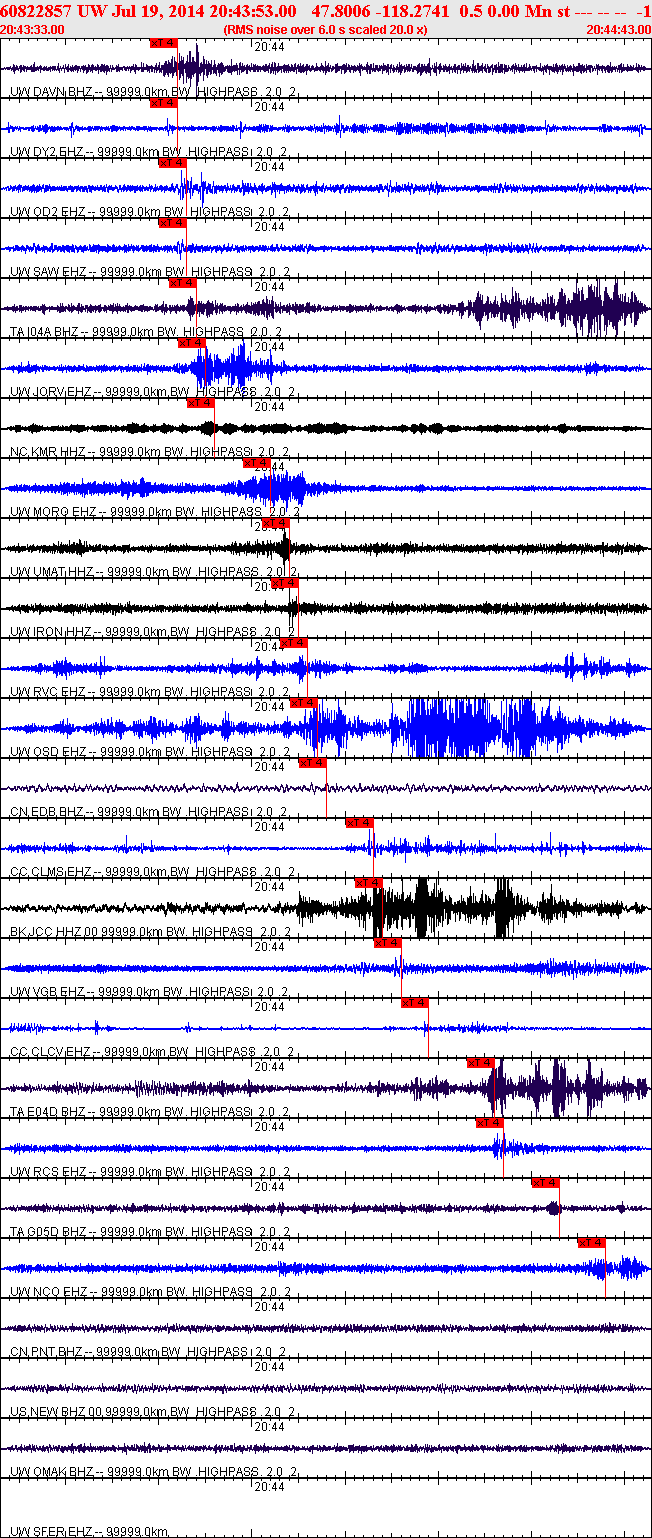Click the pick marker on TA E04D trace

(x=480, y=1063)
